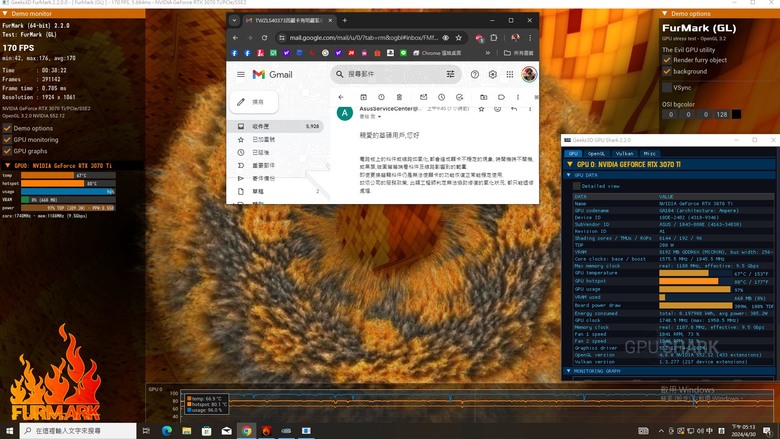Screen dimensions: 780x439
Task: Open all bookmarks folder in Chrome
Action: point(518,53)
